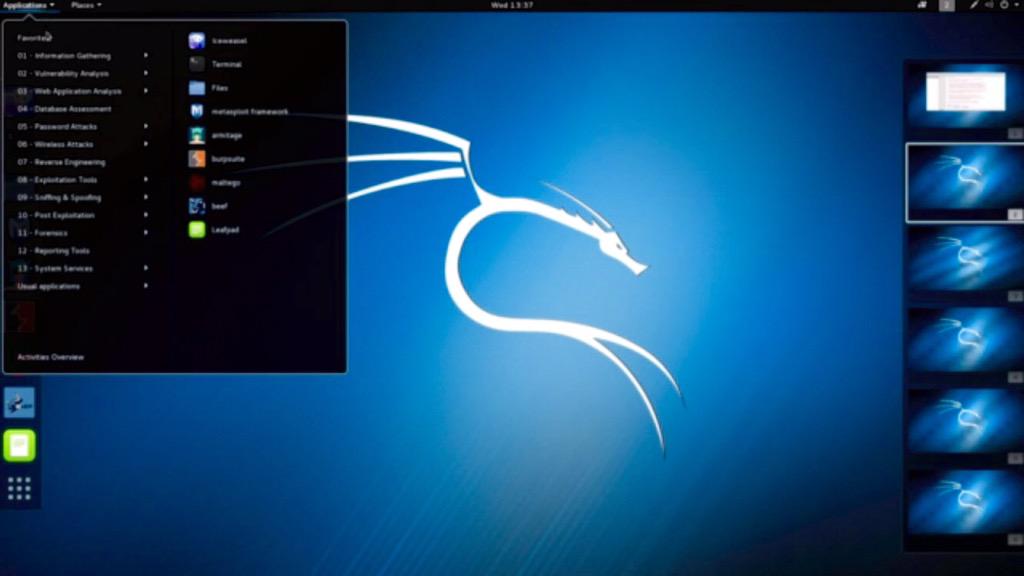Expand the Exploitation Tools category
Image resolution: width=1024 pixels, height=576 pixels.
pos(57,180)
